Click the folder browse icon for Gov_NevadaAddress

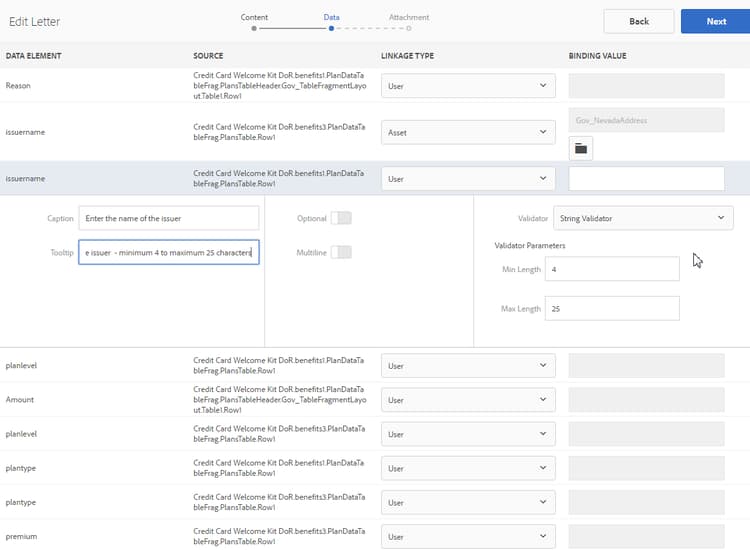(581, 149)
